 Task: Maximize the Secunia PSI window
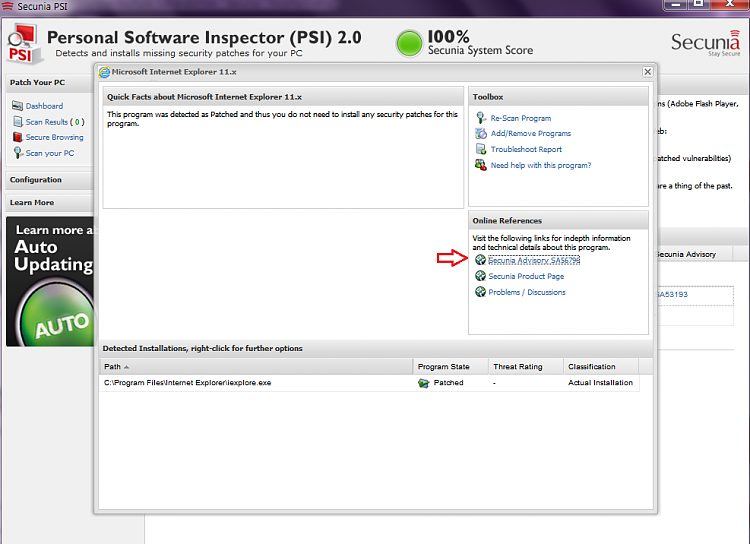point(699,4)
